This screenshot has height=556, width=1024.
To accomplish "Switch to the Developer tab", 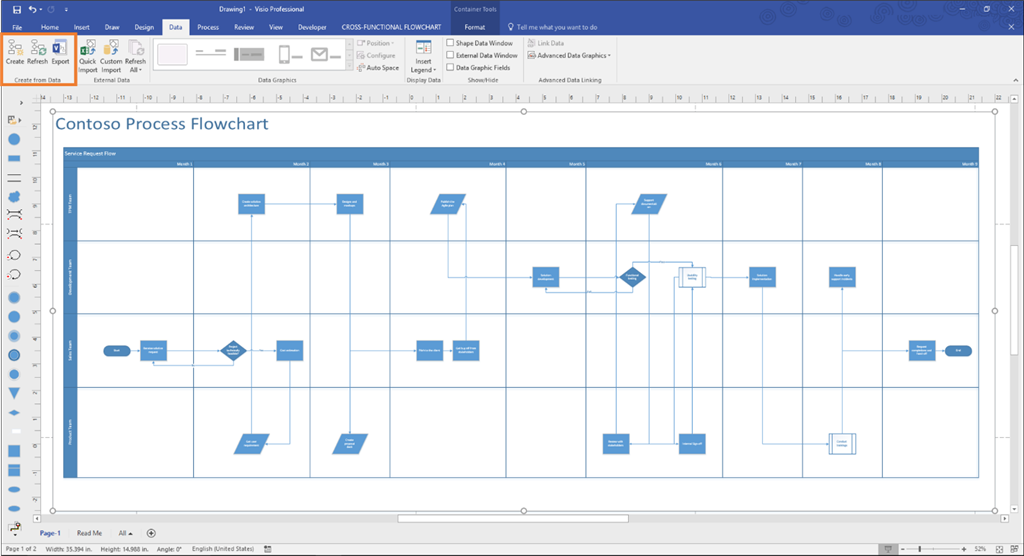I will [312, 27].
